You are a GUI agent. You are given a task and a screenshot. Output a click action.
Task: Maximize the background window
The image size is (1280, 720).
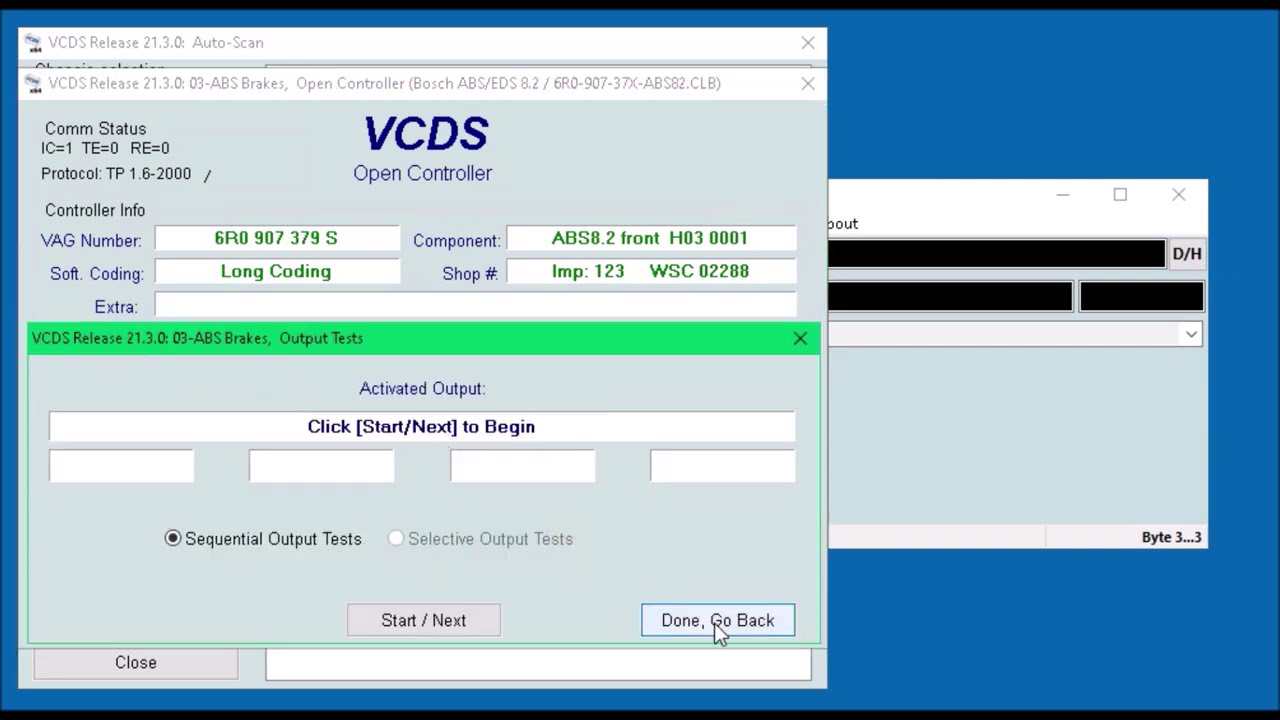click(1120, 195)
